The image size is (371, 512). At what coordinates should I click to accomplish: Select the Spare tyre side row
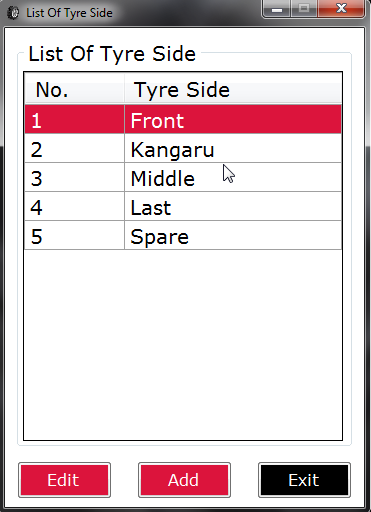[x=183, y=235]
